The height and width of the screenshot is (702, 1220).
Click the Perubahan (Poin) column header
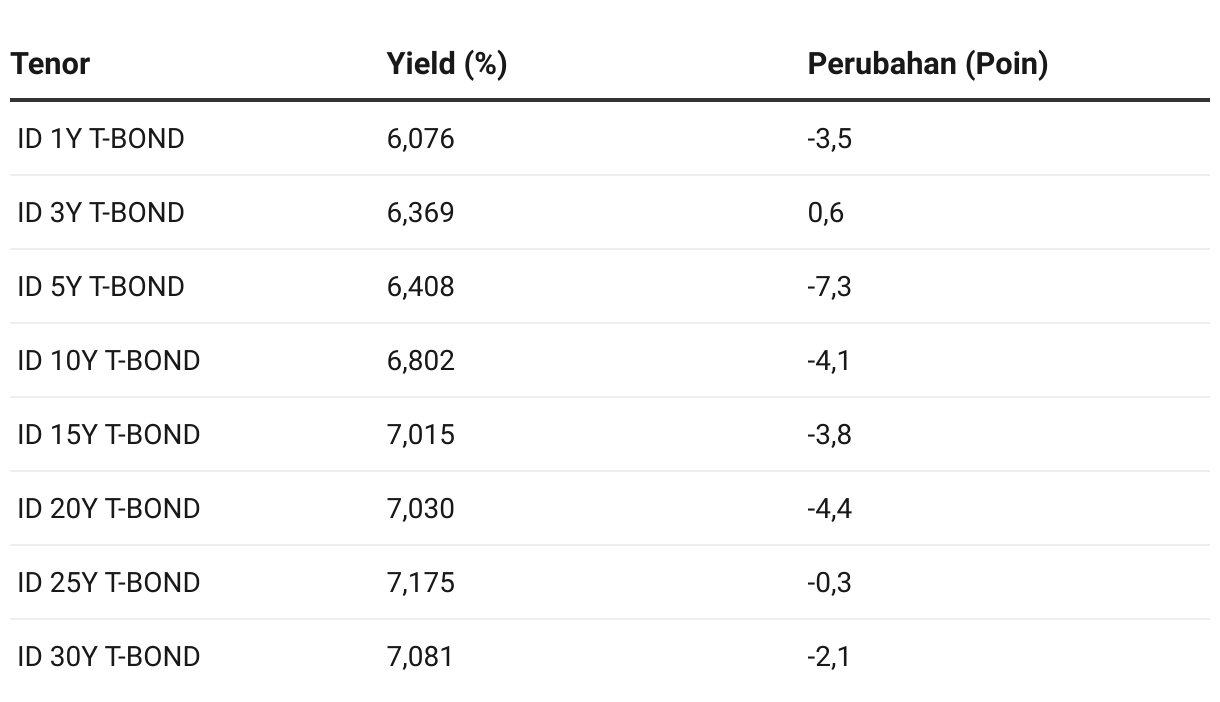(927, 64)
